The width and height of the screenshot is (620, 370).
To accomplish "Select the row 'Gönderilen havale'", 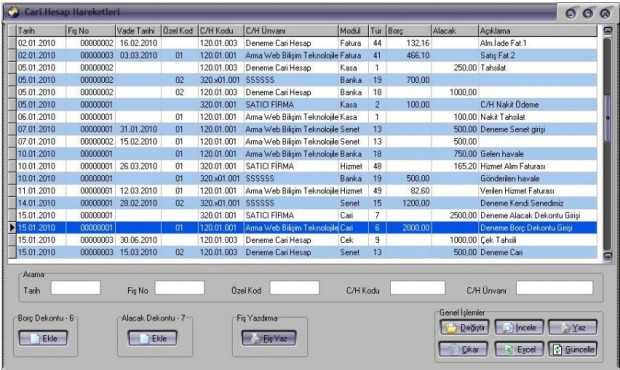I will pos(302,178).
